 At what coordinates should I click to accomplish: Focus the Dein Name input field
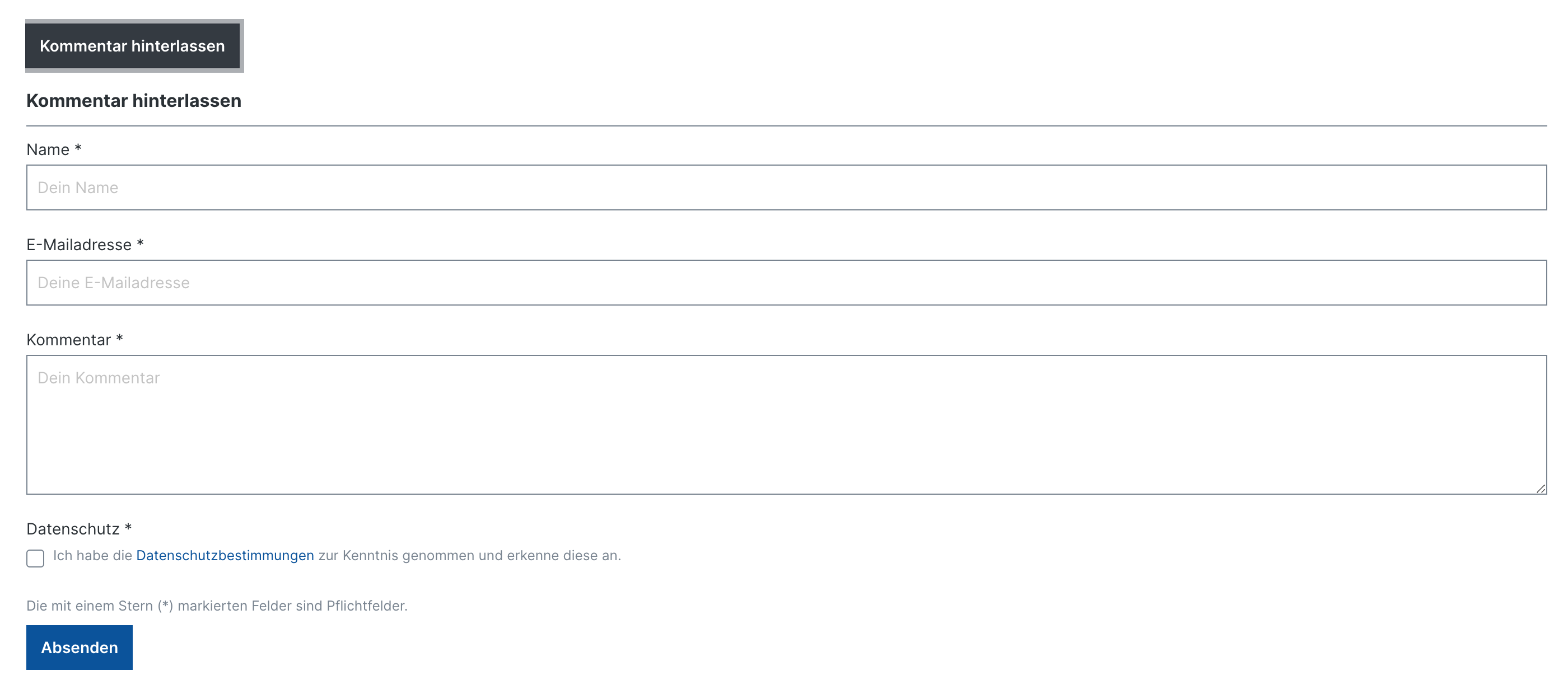(x=786, y=187)
